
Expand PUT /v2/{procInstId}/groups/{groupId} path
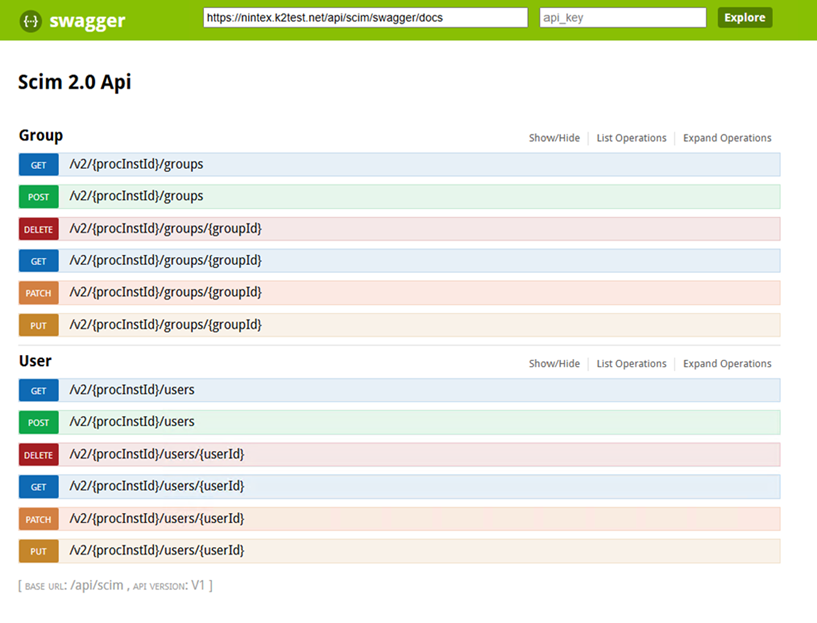click(166, 325)
